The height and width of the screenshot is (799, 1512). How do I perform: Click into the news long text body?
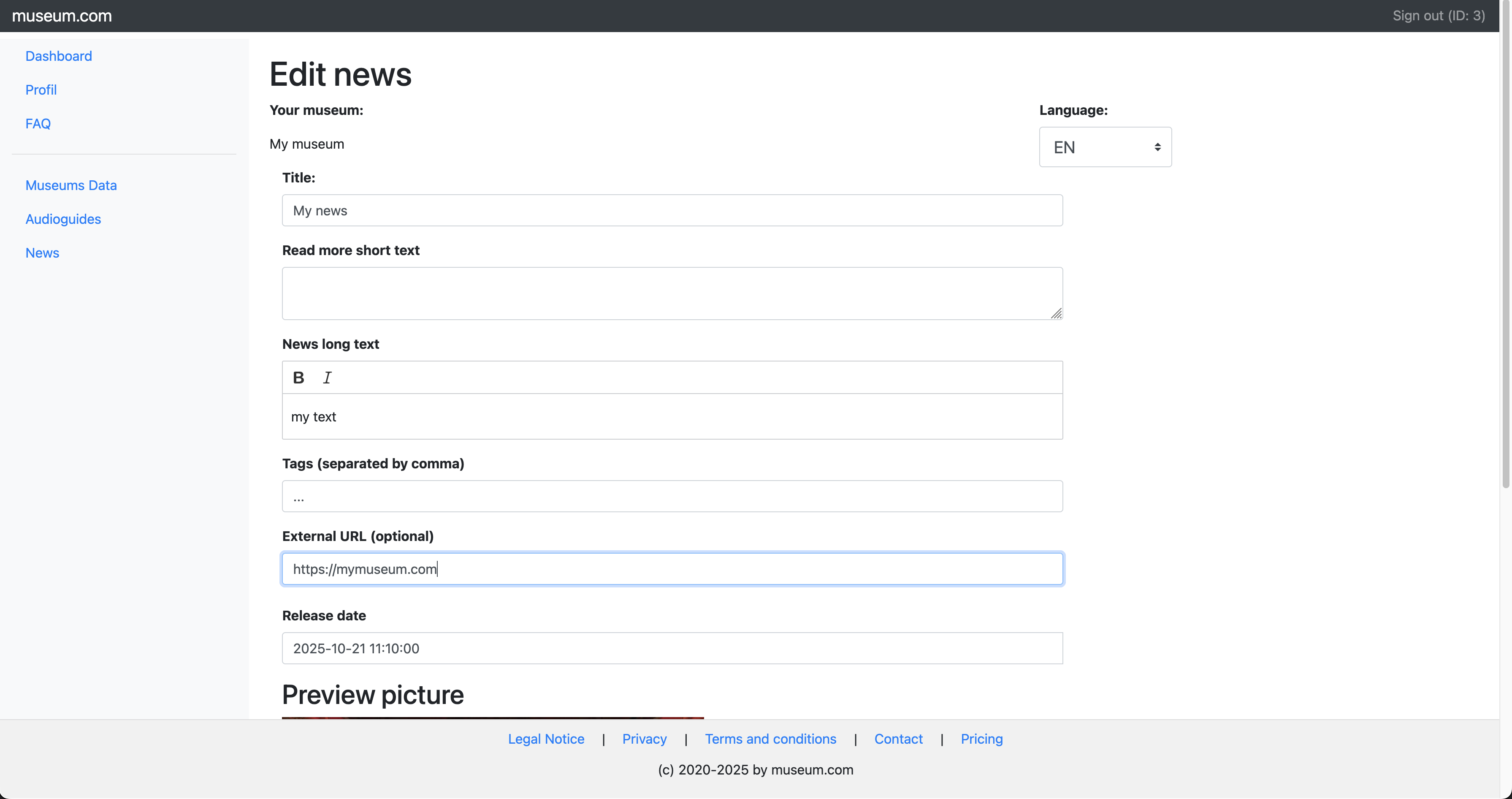(x=672, y=416)
